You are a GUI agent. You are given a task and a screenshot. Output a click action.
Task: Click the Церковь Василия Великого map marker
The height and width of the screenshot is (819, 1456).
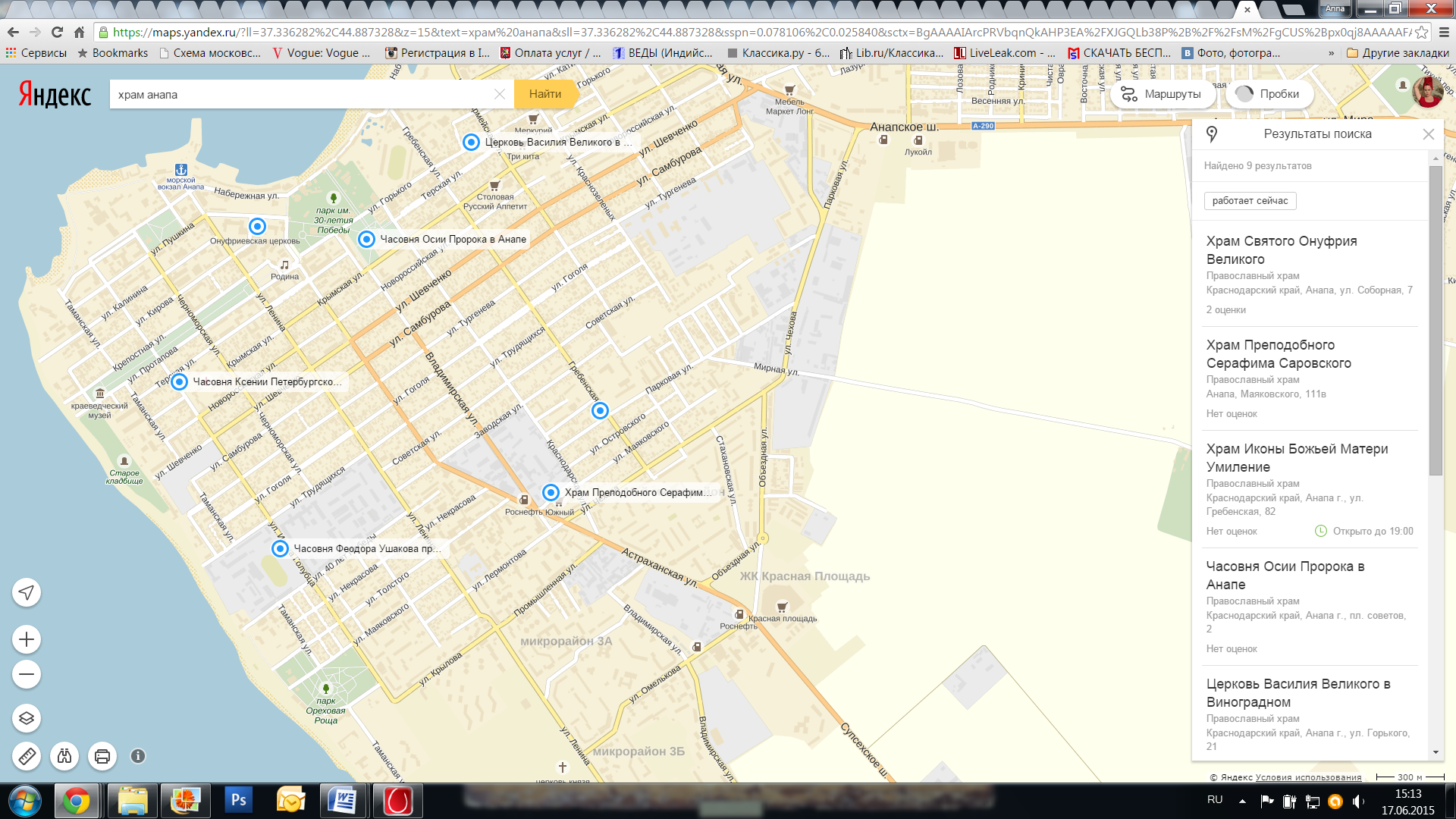point(471,142)
